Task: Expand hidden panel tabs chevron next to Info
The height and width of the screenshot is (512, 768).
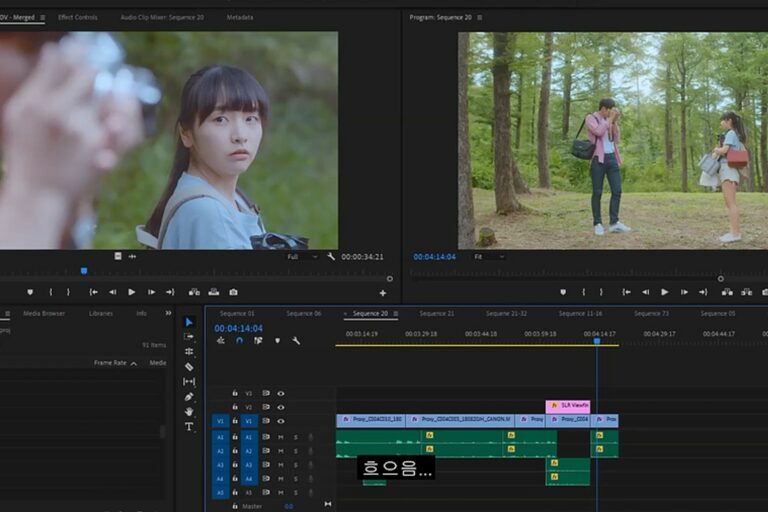Action: pos(168,313)
